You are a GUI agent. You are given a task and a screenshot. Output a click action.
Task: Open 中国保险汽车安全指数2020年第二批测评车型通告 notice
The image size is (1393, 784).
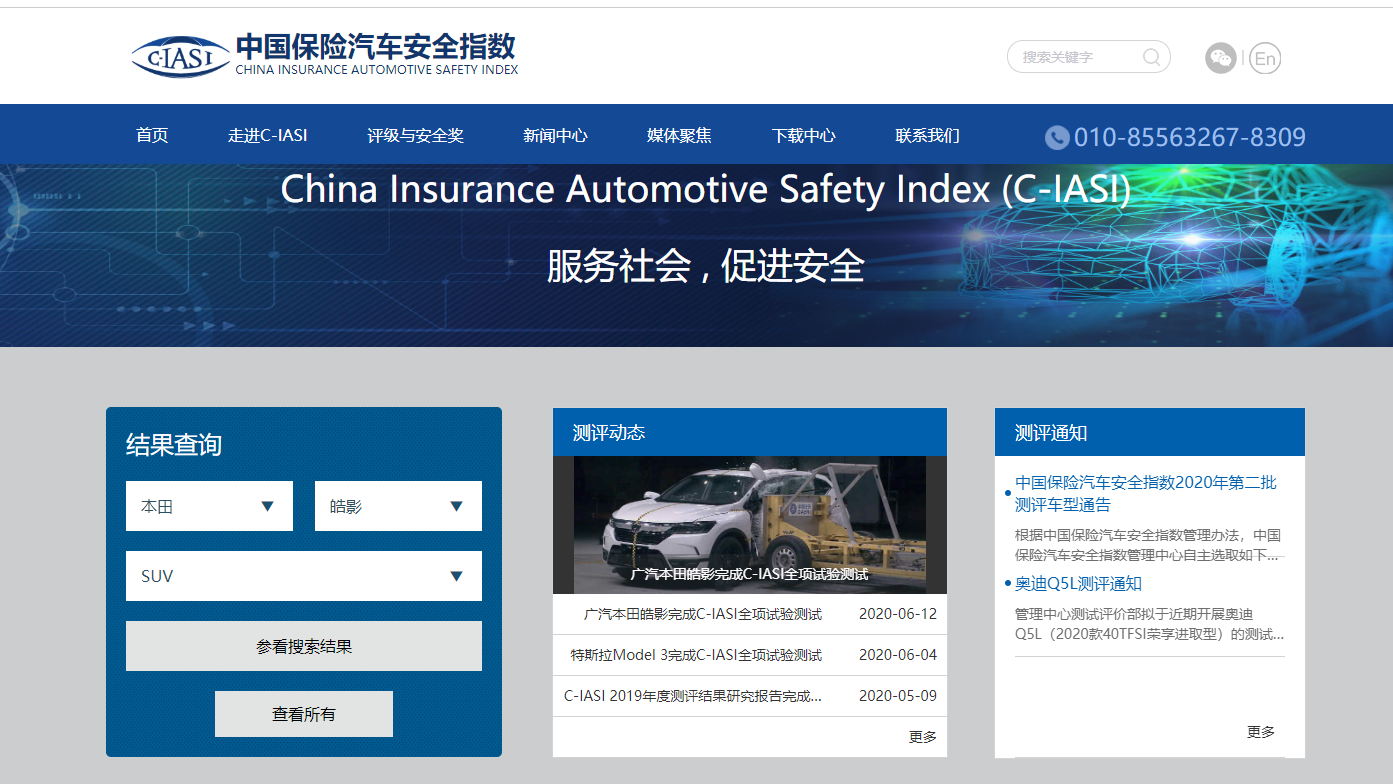1146,493
